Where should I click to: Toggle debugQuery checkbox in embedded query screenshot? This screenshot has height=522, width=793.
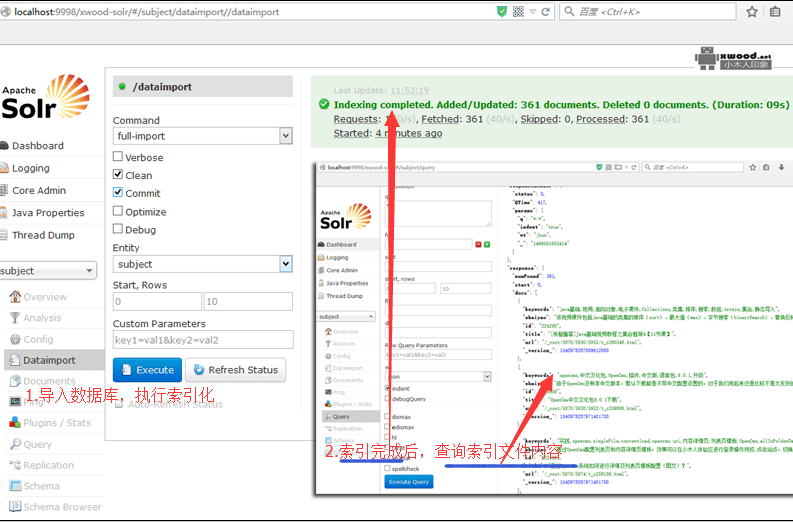[x=387, y=399]
